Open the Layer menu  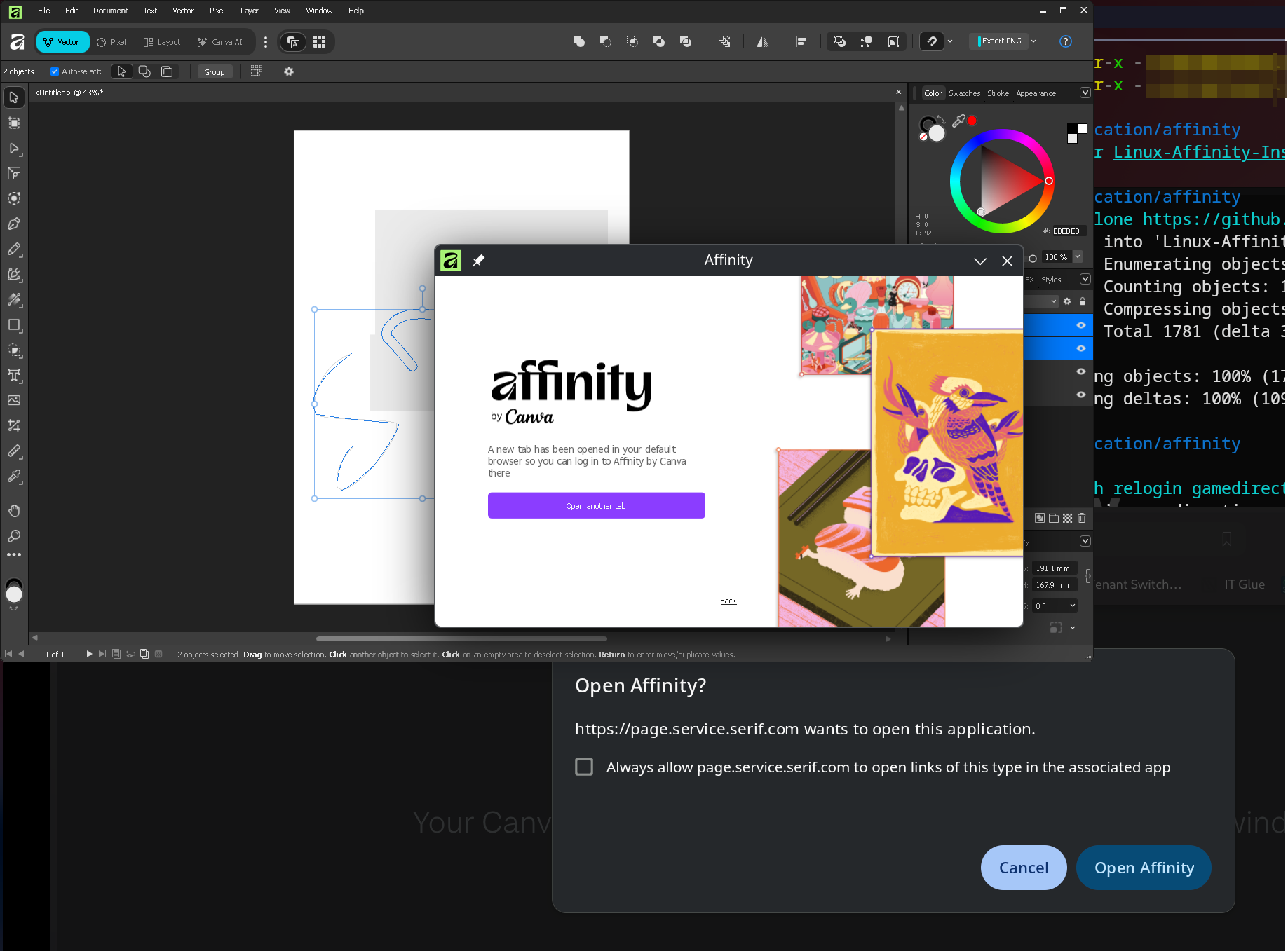[x=250, y=11]
